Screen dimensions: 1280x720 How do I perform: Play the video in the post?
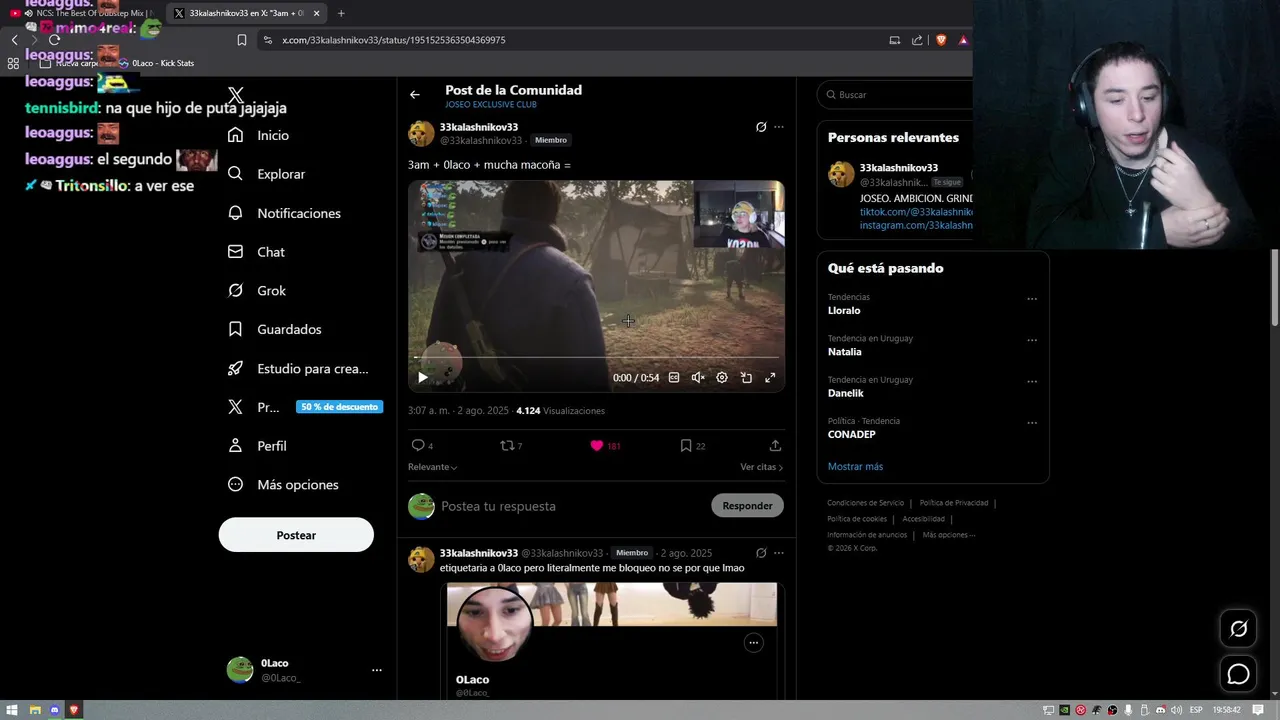click(x=423, y=378)
